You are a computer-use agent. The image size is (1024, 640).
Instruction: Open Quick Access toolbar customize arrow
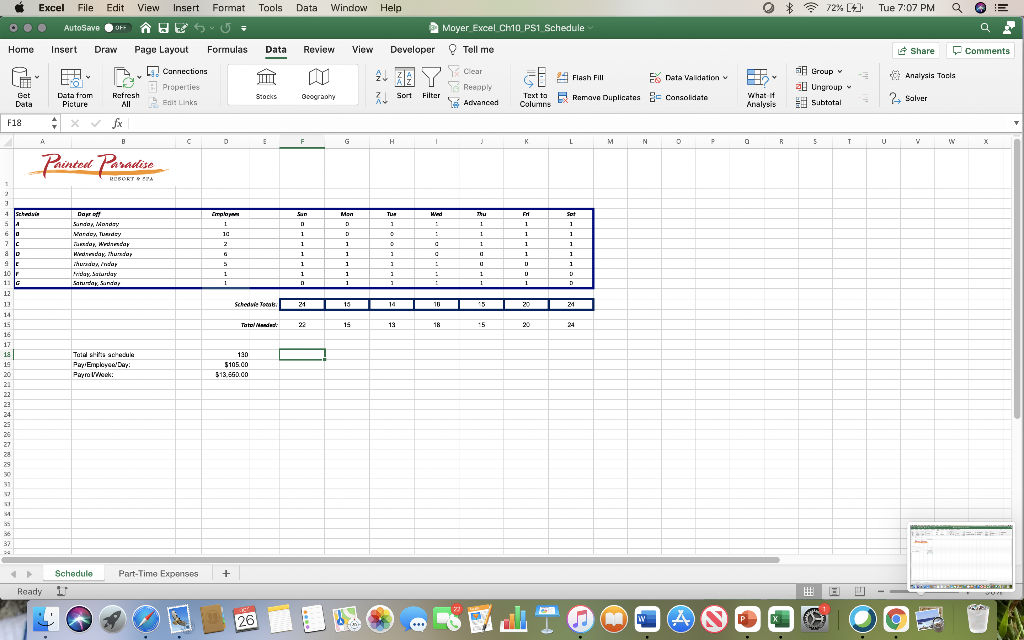(x=244, y=28)
